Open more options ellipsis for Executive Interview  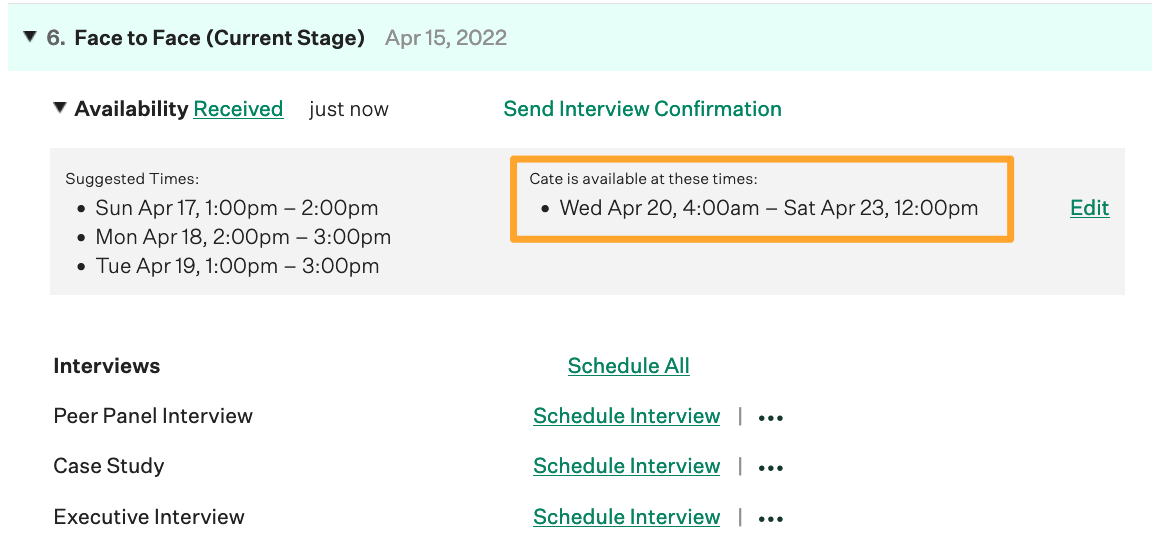[x=770, y=519]
